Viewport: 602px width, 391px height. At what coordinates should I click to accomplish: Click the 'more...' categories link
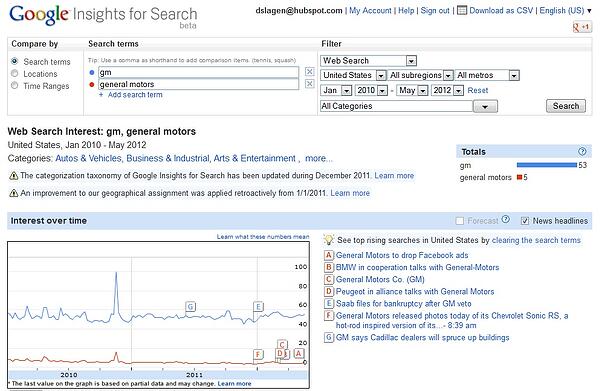click(x=319, y=158)
